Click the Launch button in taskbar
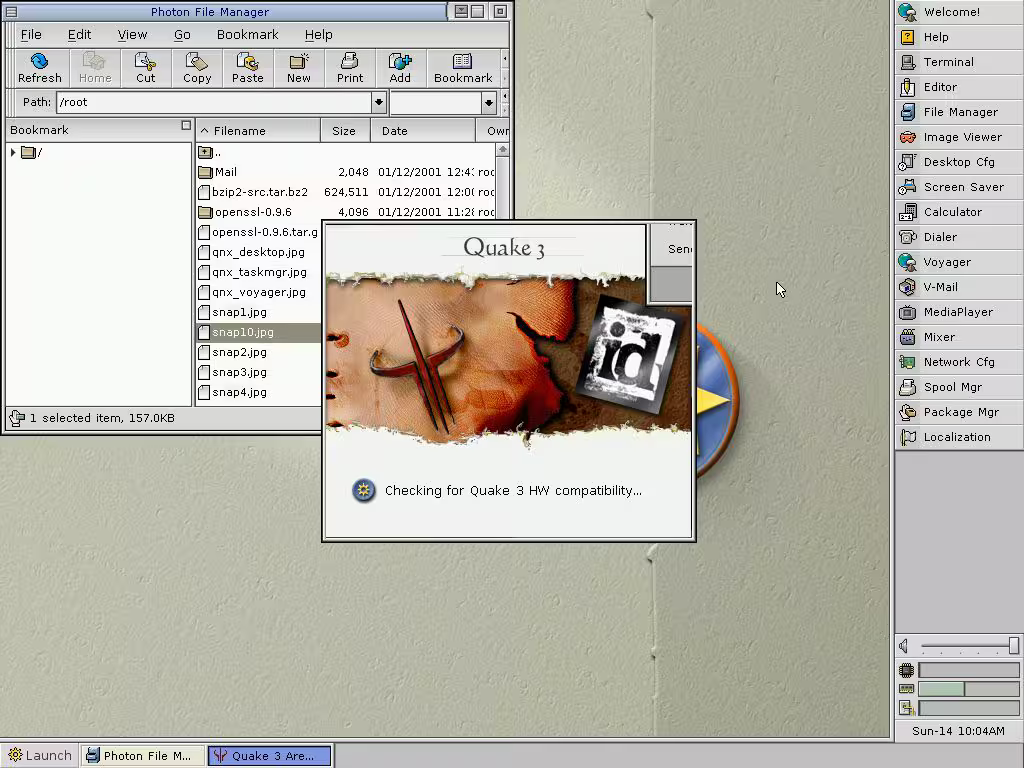This screenshot has width=1024, height=768. click(40, 756)
